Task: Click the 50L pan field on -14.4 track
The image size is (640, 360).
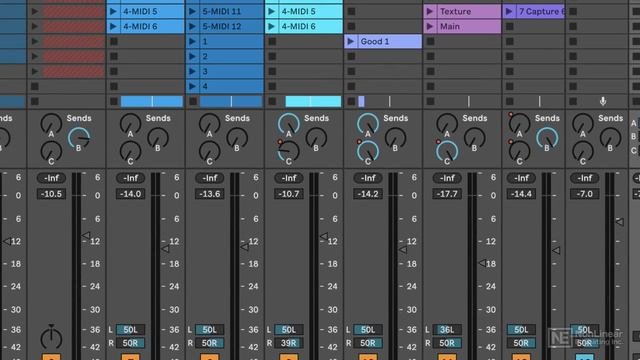Action: click(521, 329)
